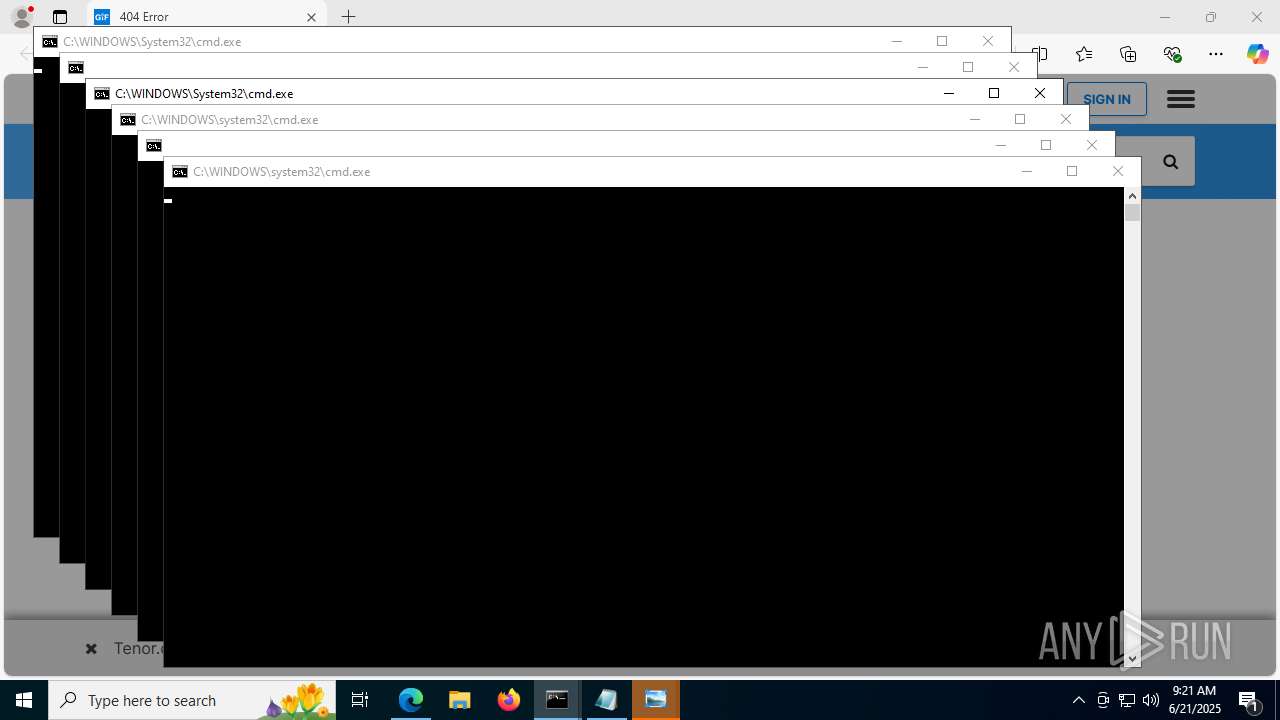The image size is (1280, 720).
Task: Open Microsoft Edge from taskbar
Action: 411,700
